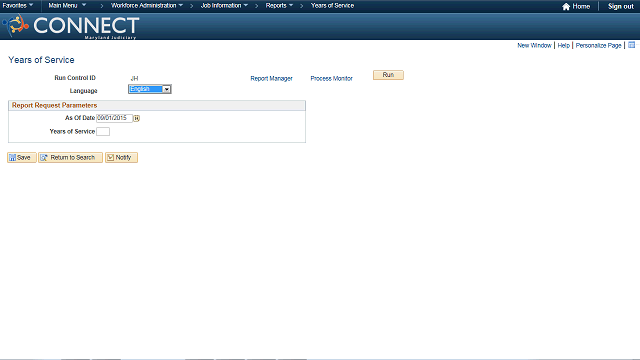Open the As Of Date calendar picker
Image resolution: width=640 pixels, height=360 pixels.
[137, 118]
